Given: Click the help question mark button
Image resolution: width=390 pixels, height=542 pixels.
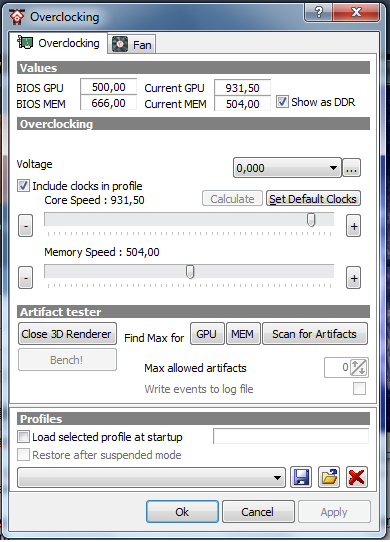Looking at the screenshot, I should [318, 12].
